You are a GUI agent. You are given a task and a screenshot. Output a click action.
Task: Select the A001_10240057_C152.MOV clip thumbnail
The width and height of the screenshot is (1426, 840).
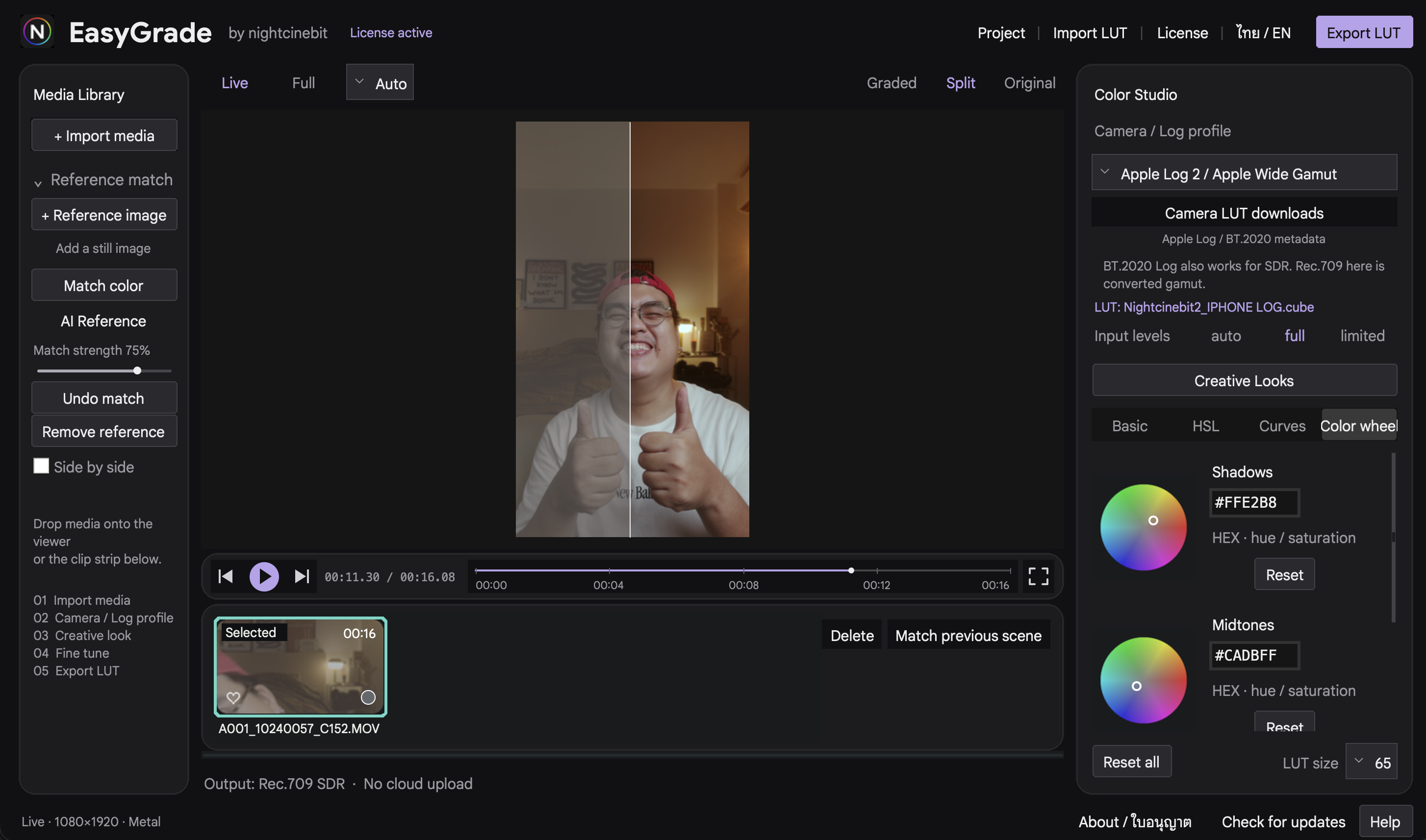300,666
